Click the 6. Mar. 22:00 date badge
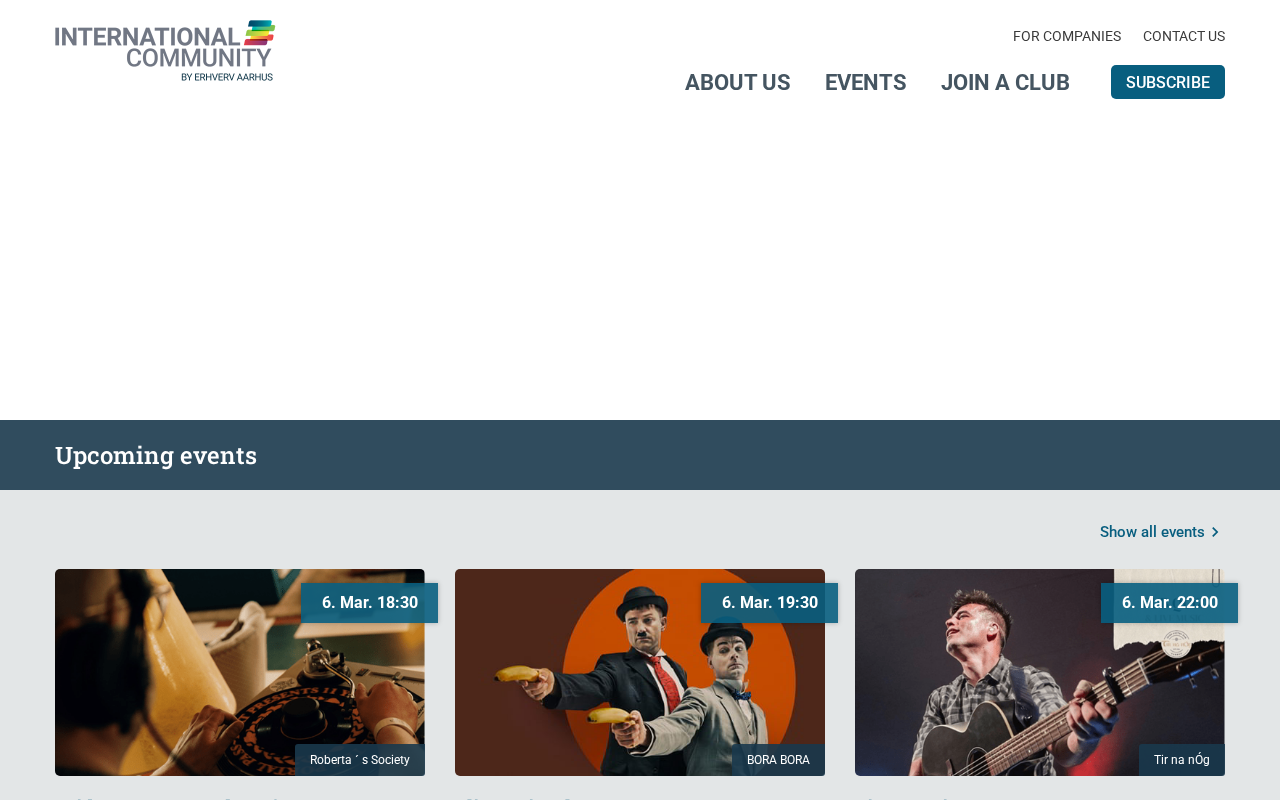 pyautogui.click(x=1170, y=603)
